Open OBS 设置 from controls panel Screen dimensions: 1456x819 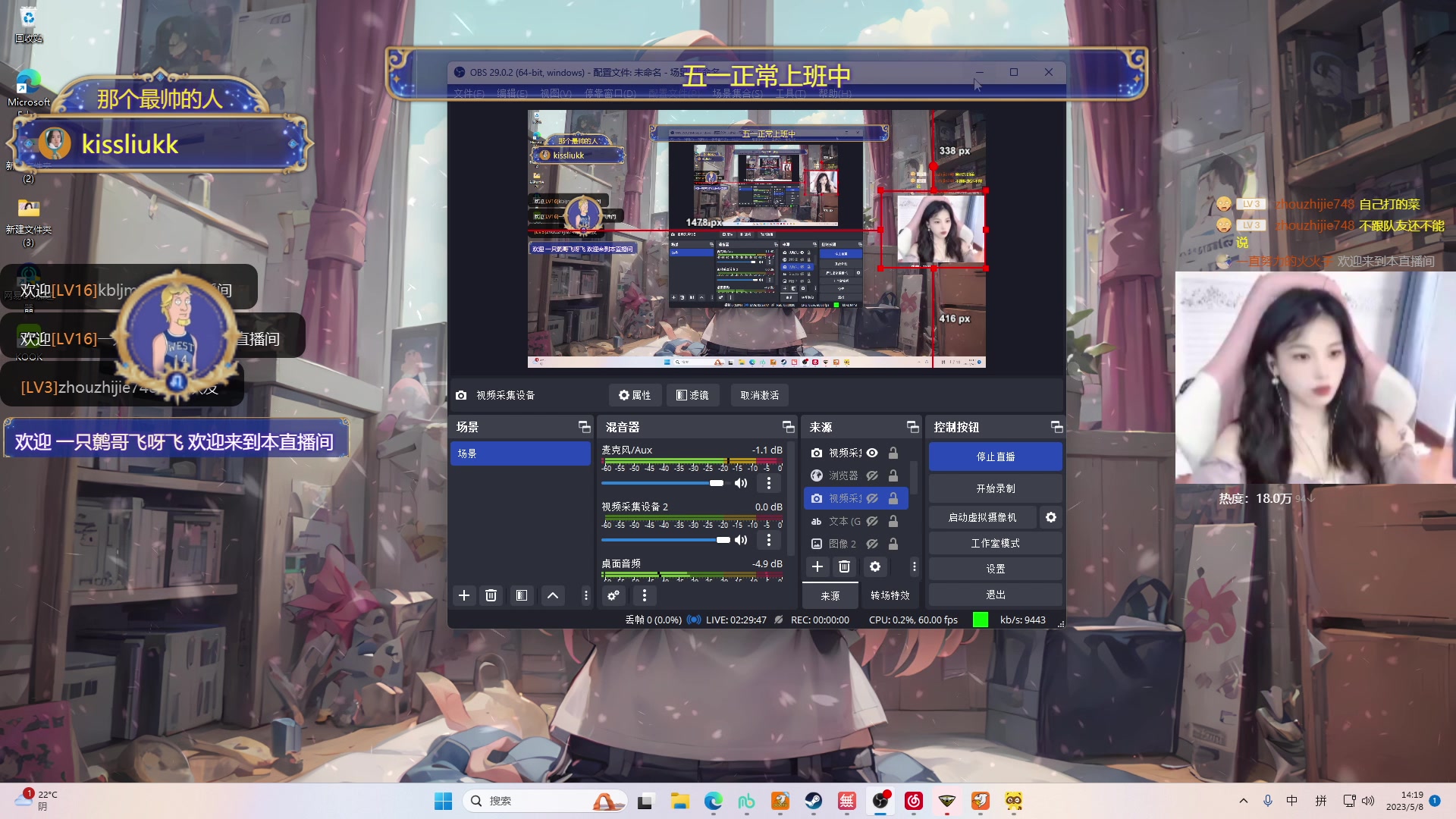(995, 569)
